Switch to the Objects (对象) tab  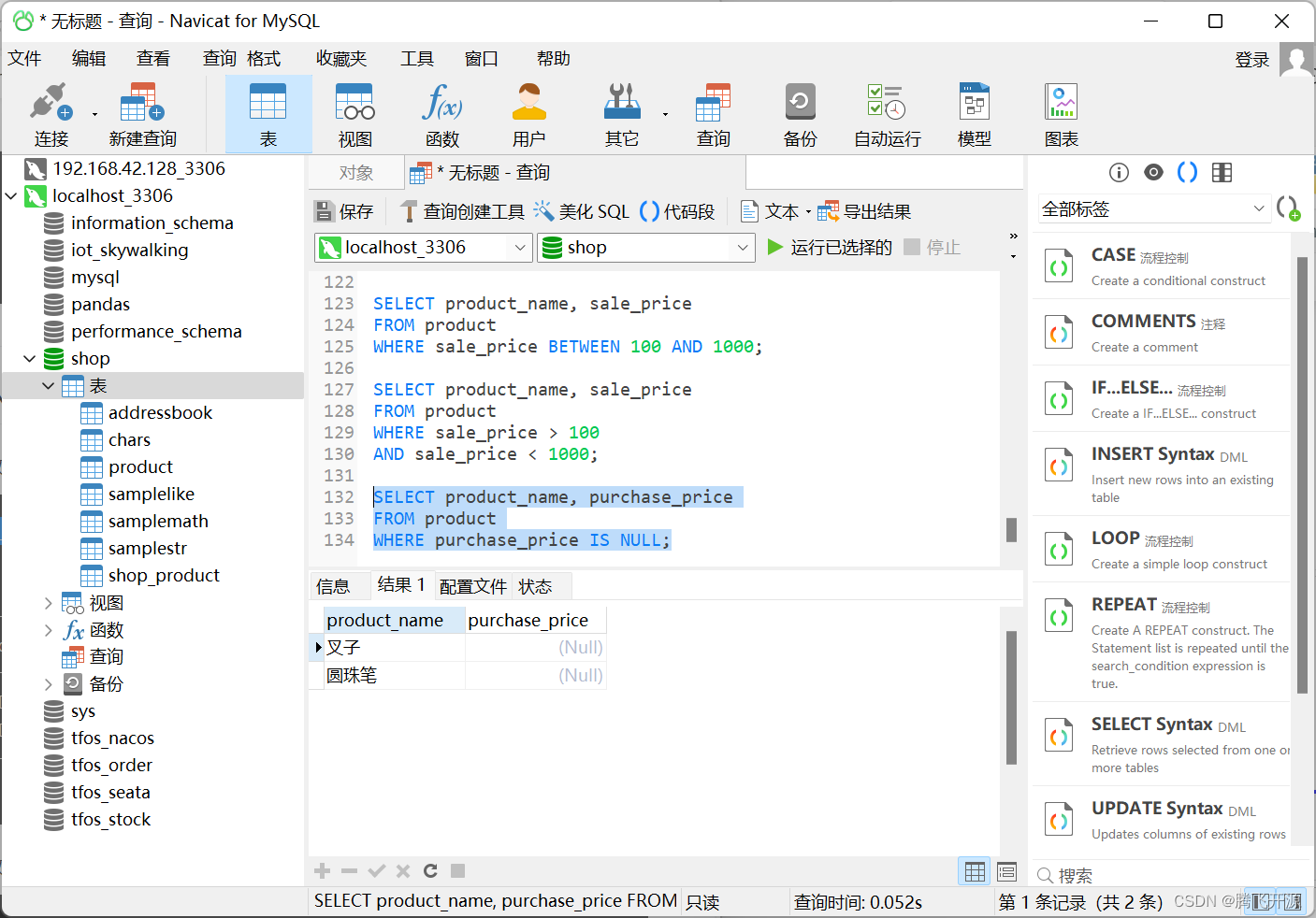pyautogui.click(x=356, y=173)
